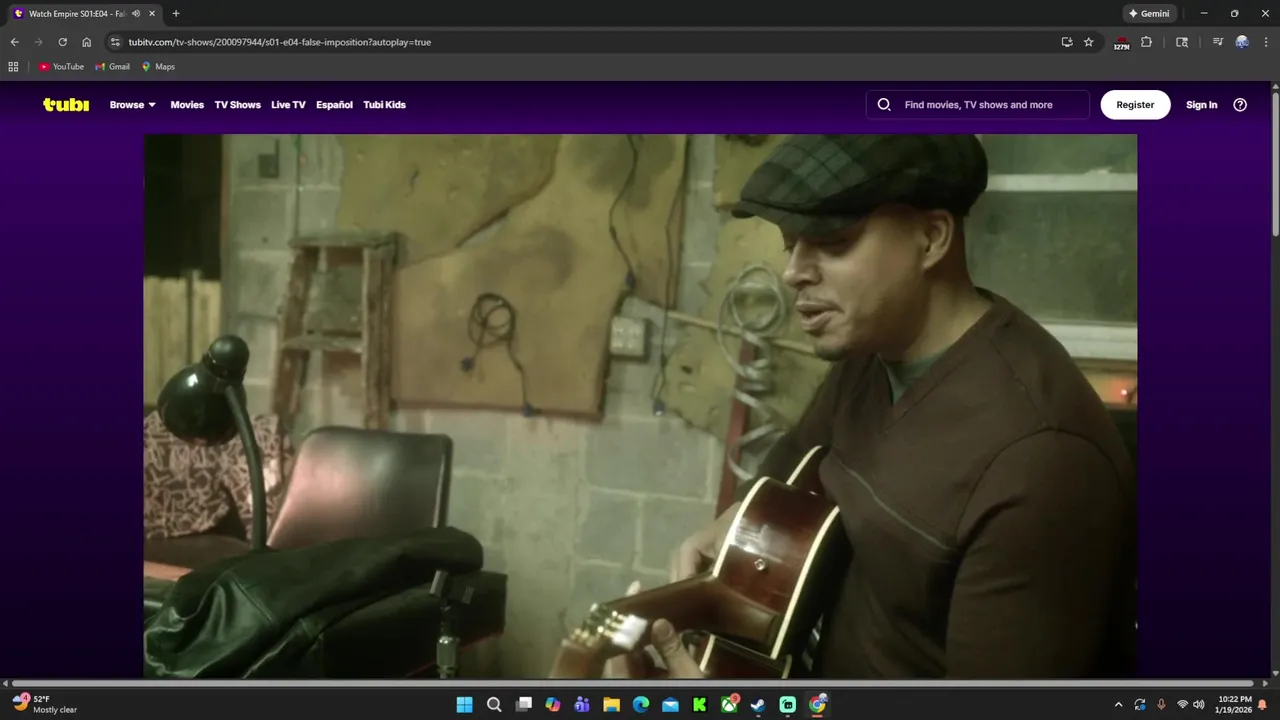Open the Extensions puzzle icon
1280x720 pixels.
click(x=1146, y=42)
